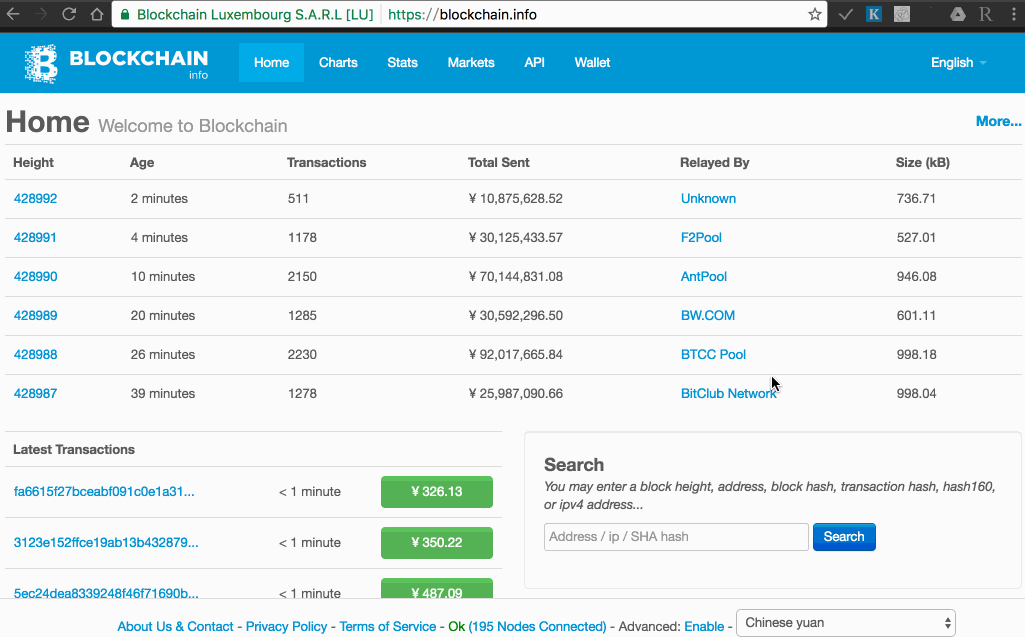This screenshot has width=1025, height=637.
Task: Click the checkmark extension icon
Action: [845, 14]
